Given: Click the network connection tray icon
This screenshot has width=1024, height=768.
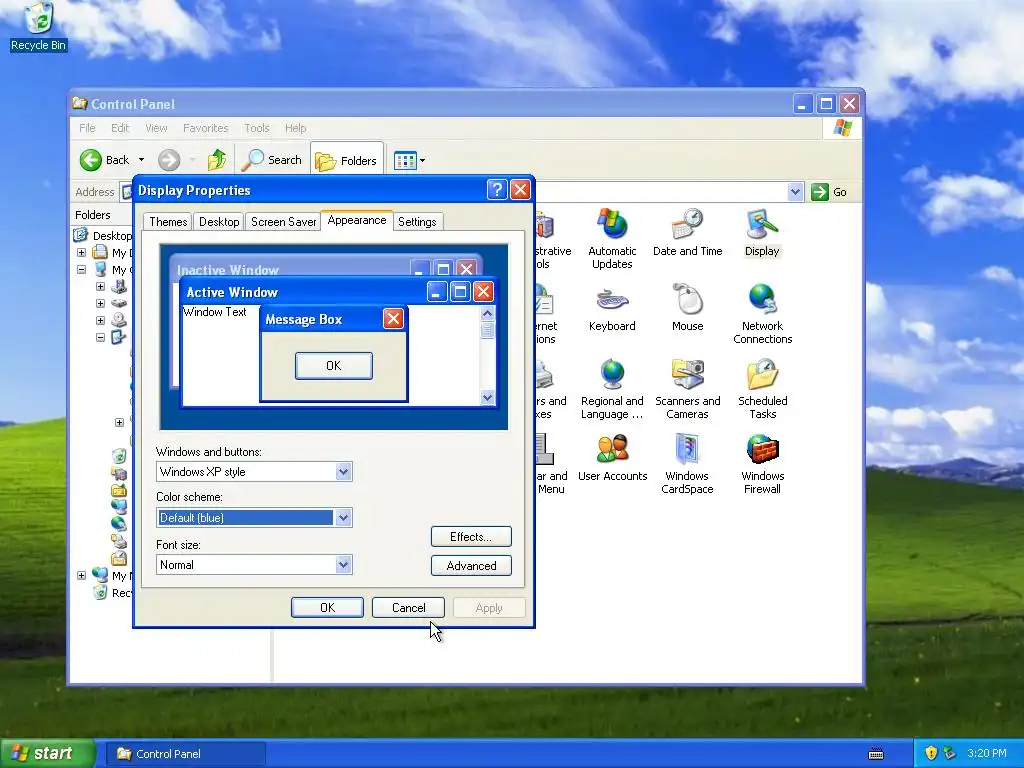Looking at the screenshot, I should coord(950,753).
